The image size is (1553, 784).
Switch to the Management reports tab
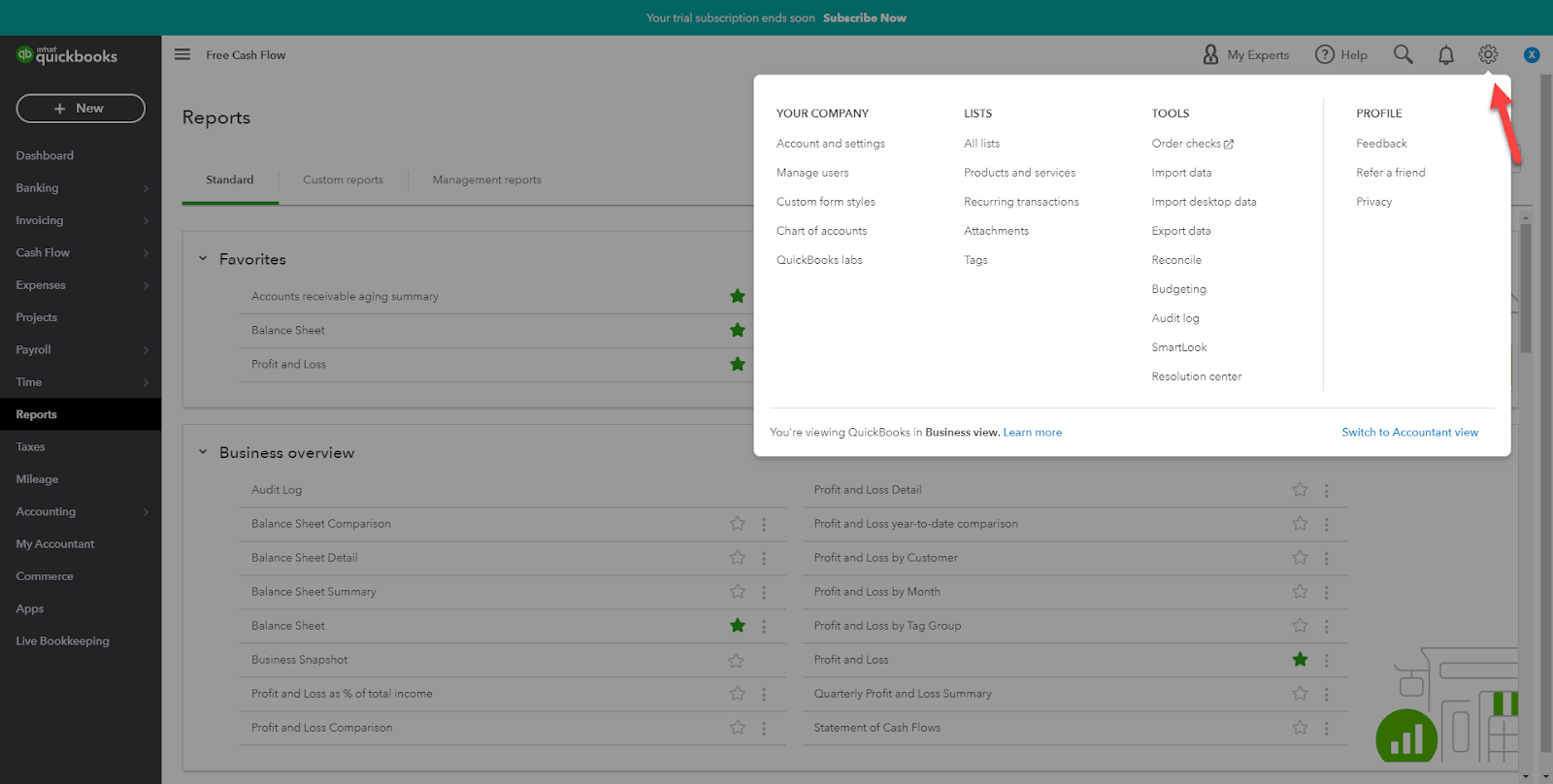[x=487, y=180]
